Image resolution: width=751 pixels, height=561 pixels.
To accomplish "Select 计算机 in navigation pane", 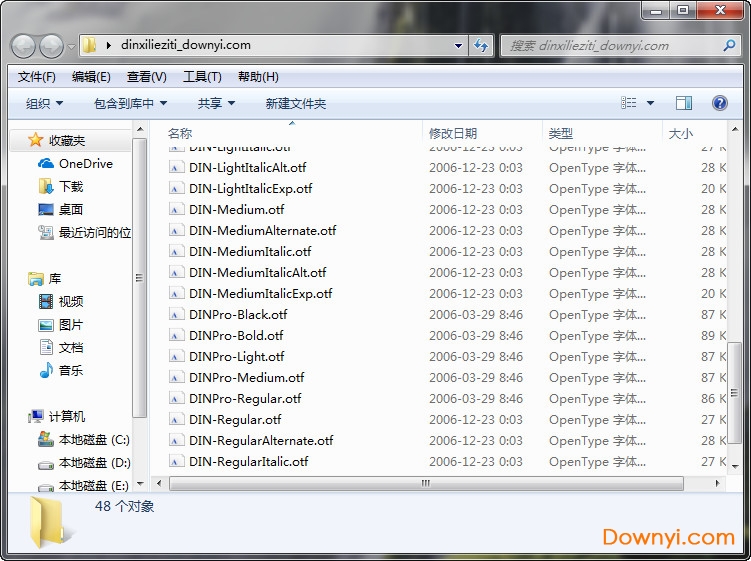I will (67, 416).
